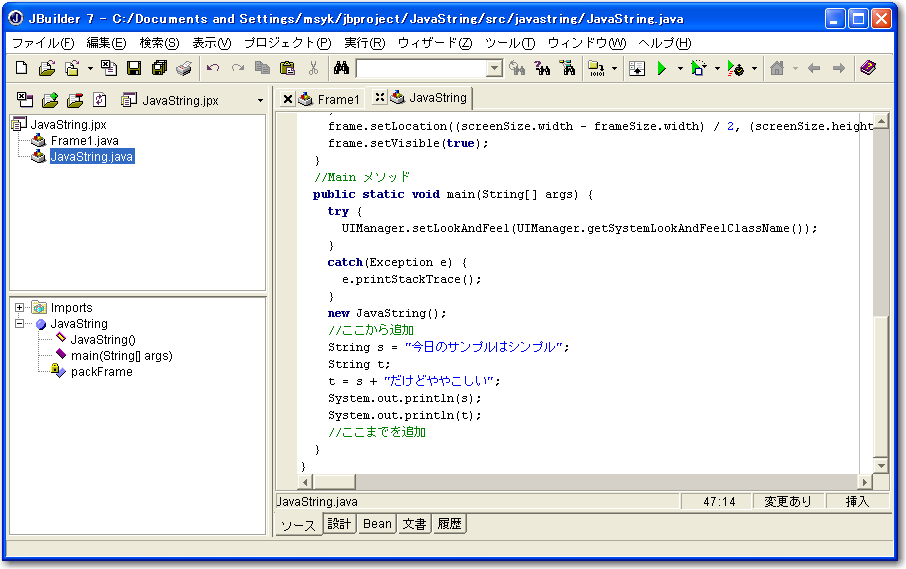Open the プロジェクト(P) menu
Screen dimensions: 906x569
287,43
